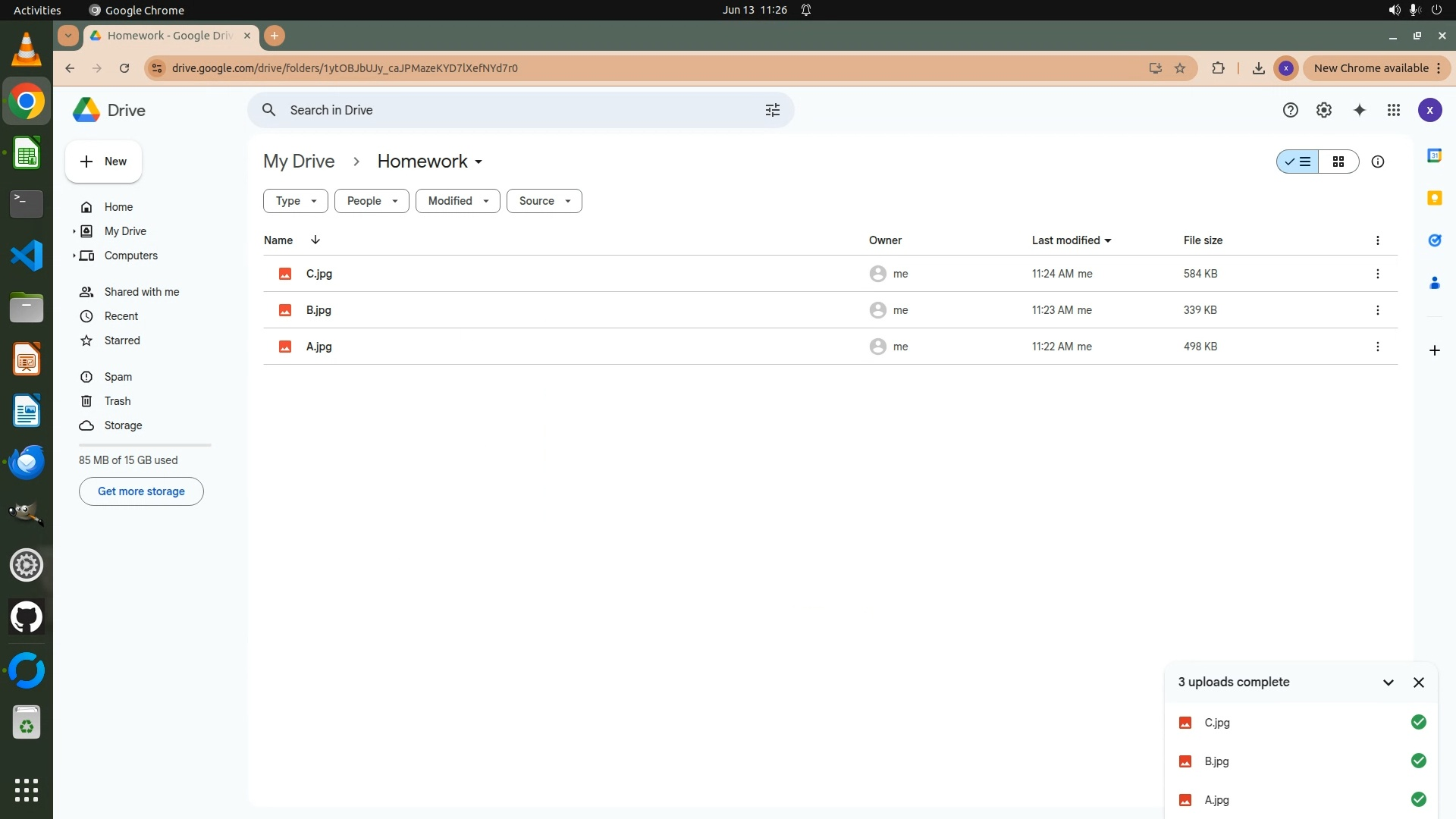Open the Modified filter dropdown

(x=458, y=201)
